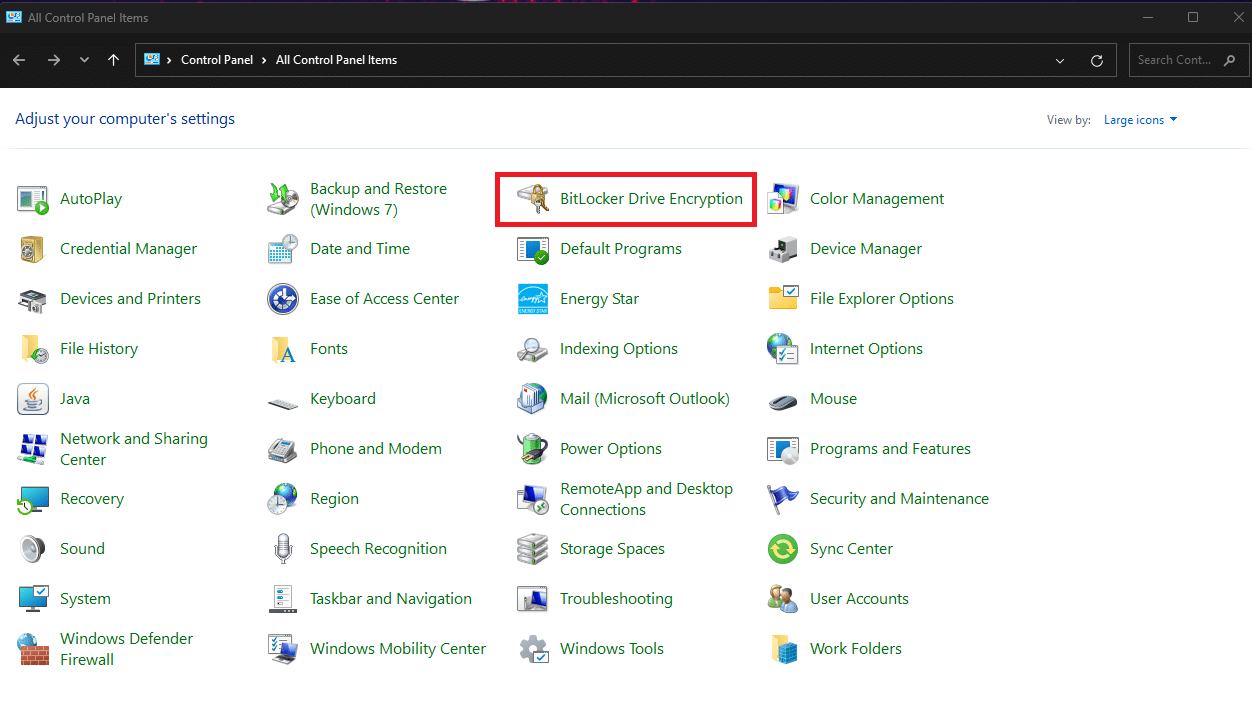Click the Control Panel title bar icon
Viewport: 1252px width, 726px height.
[14, 17]
